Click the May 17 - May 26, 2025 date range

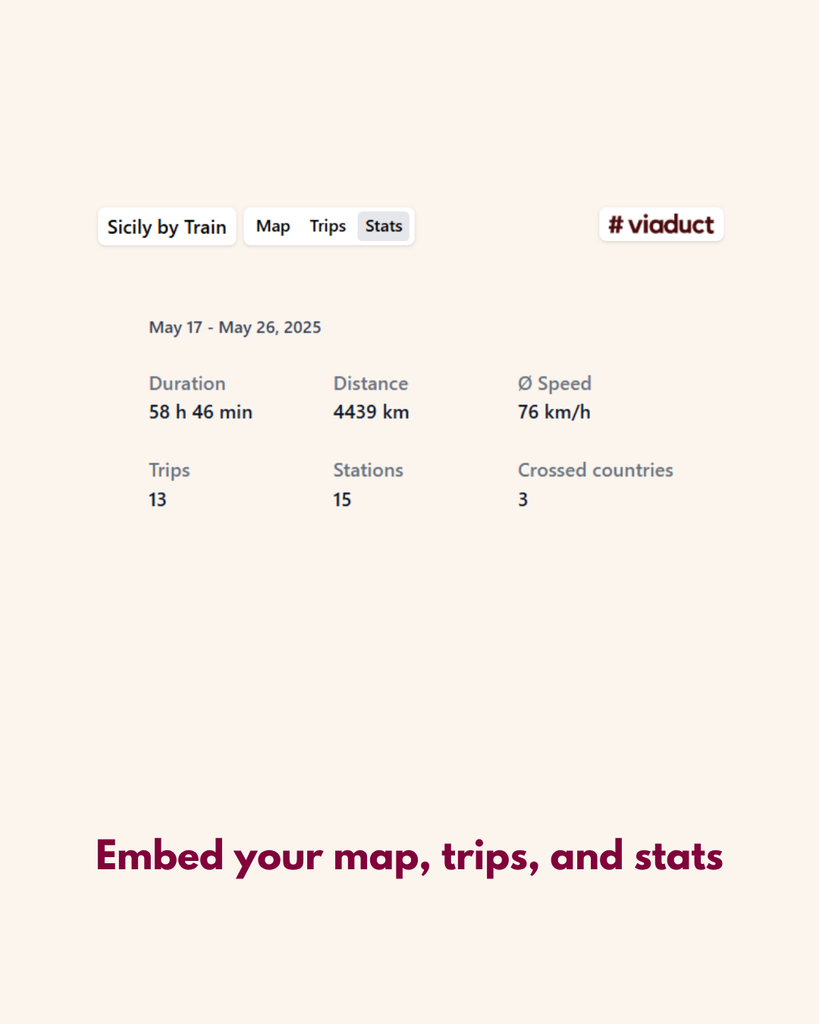point(235,327)
